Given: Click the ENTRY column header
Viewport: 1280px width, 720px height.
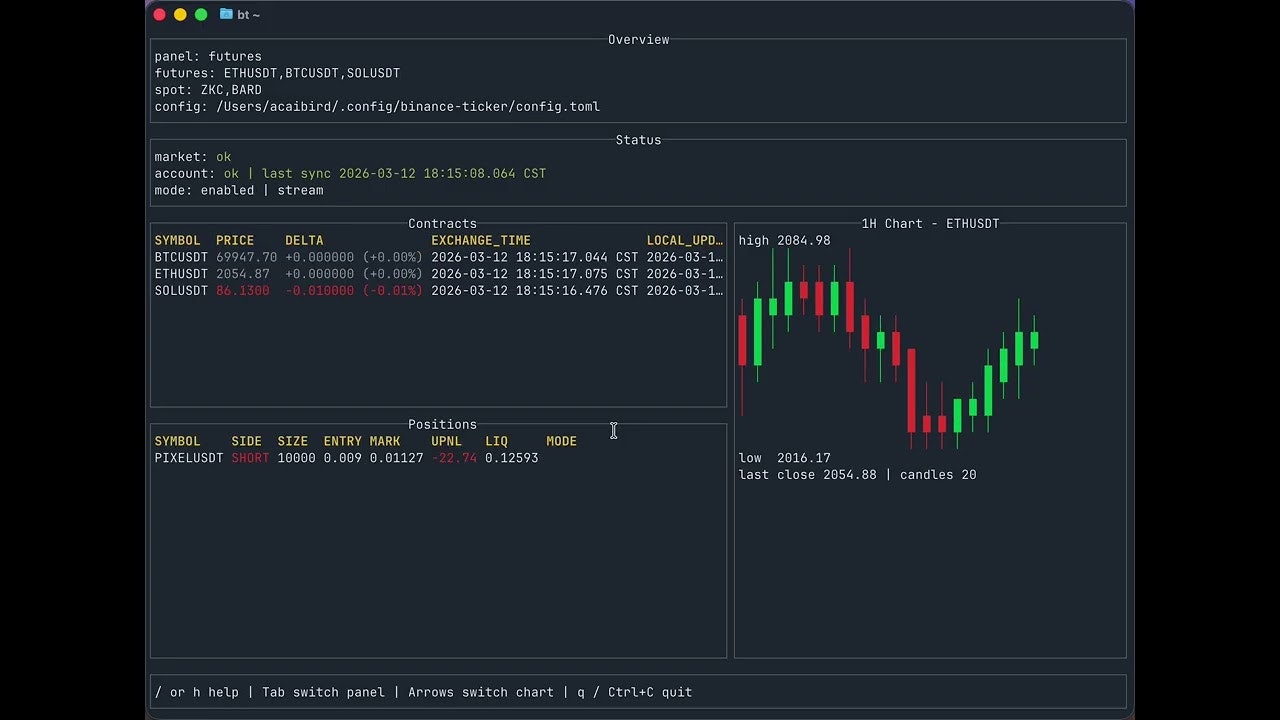Looking at the screenshot, I should point(343,441).
